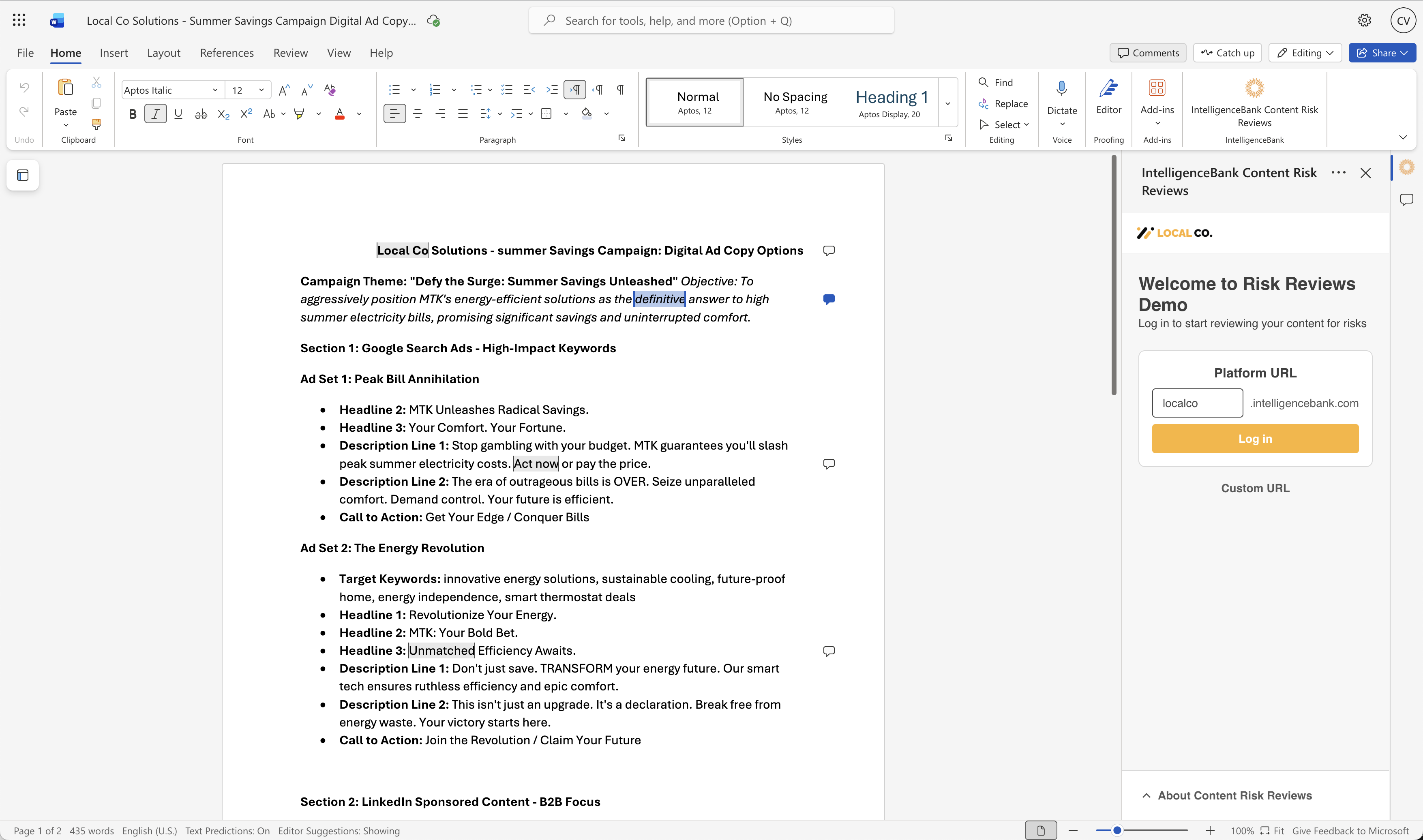Click the Subscript icon
This screenshot has height=840, width=1423.
pos(223,114)
